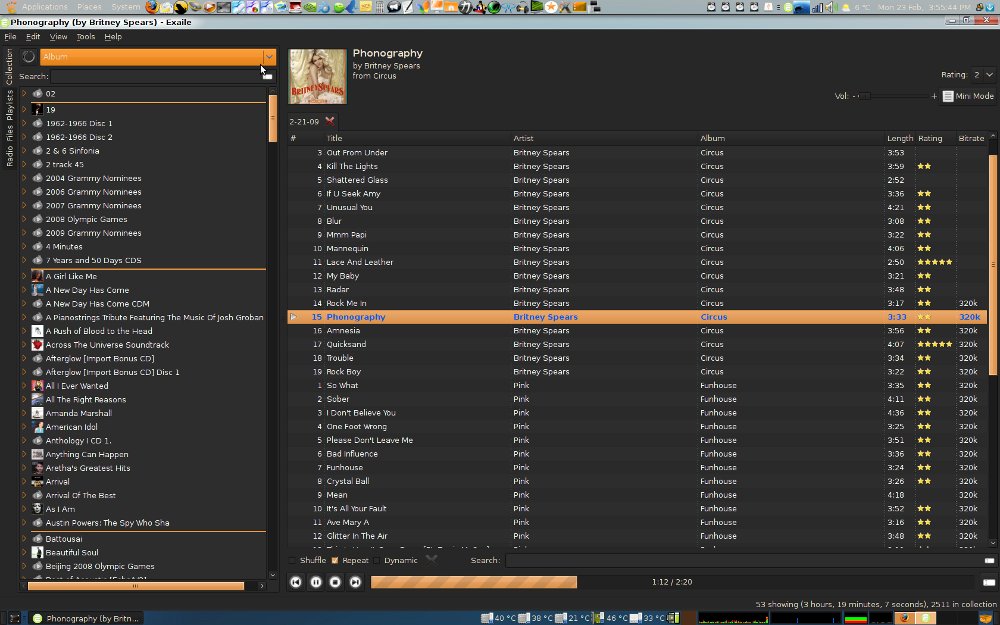
Task: Close the 2-21-09 playlist tab
Action: click(x=330, y=121)
